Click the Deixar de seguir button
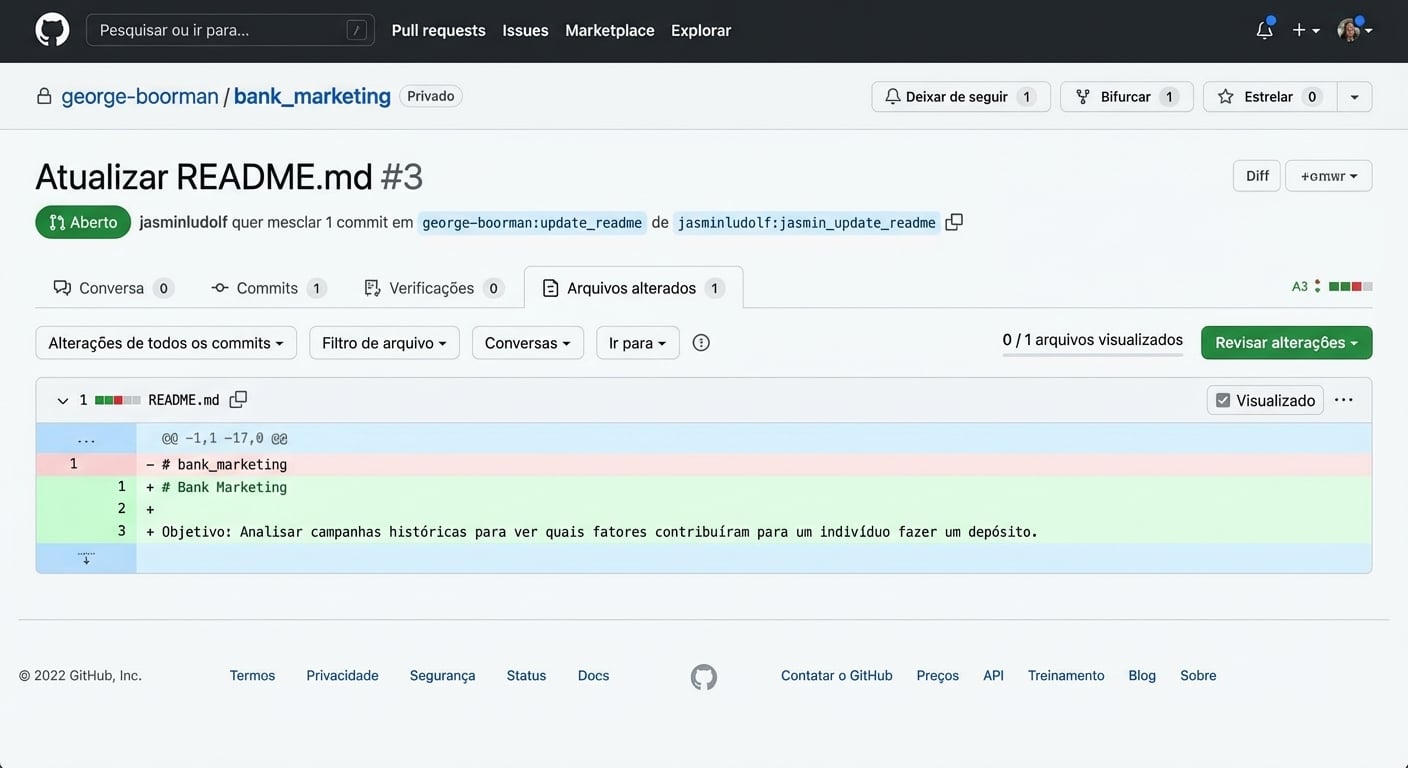1408x768 pixels. [961, 97]
